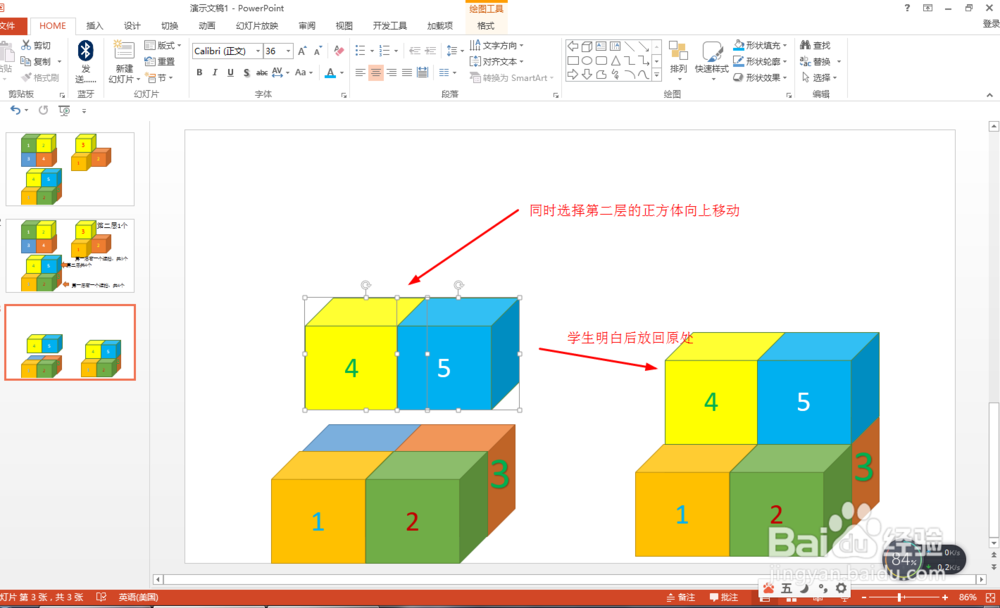Select the first slide thumbnail
This screenshot has height=608, width=1000.
[x=70, y=168]
